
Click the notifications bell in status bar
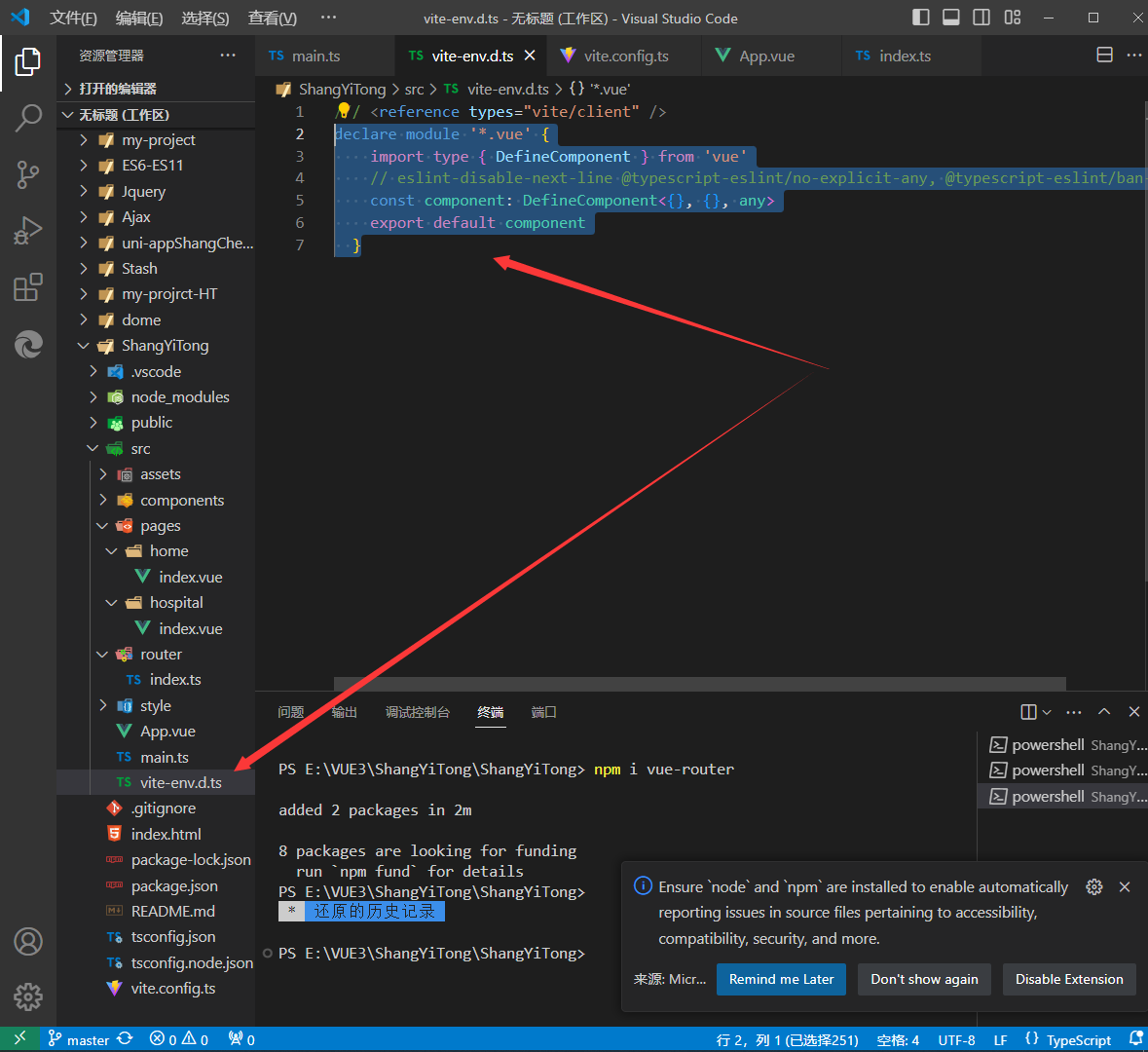click(1135, 1039)
